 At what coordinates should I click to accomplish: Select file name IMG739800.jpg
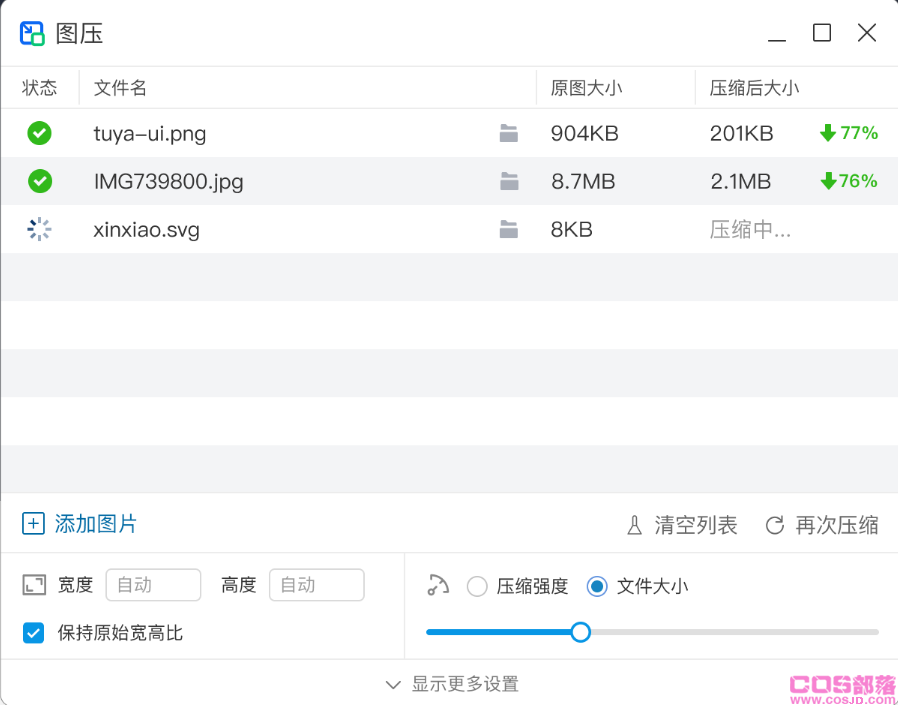(x=168, y=182)
